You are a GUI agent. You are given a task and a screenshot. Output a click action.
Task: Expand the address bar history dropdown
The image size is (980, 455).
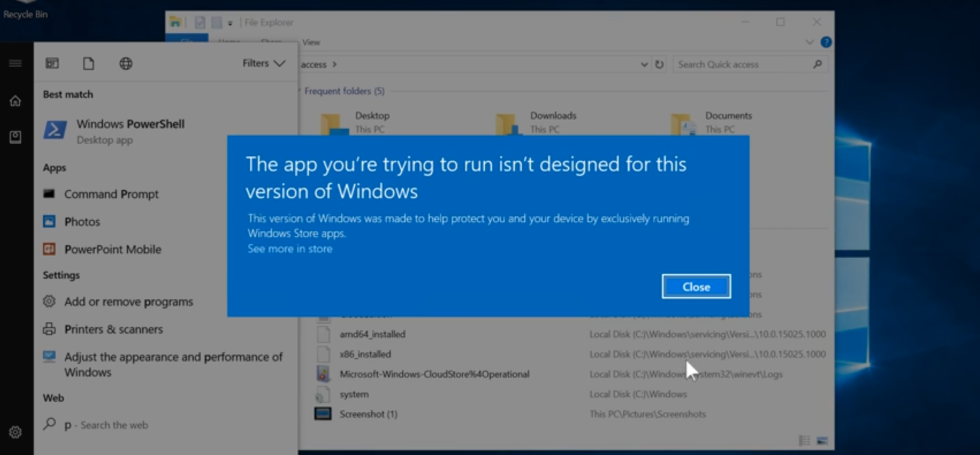pyautogui.click(x=645, y=64)
